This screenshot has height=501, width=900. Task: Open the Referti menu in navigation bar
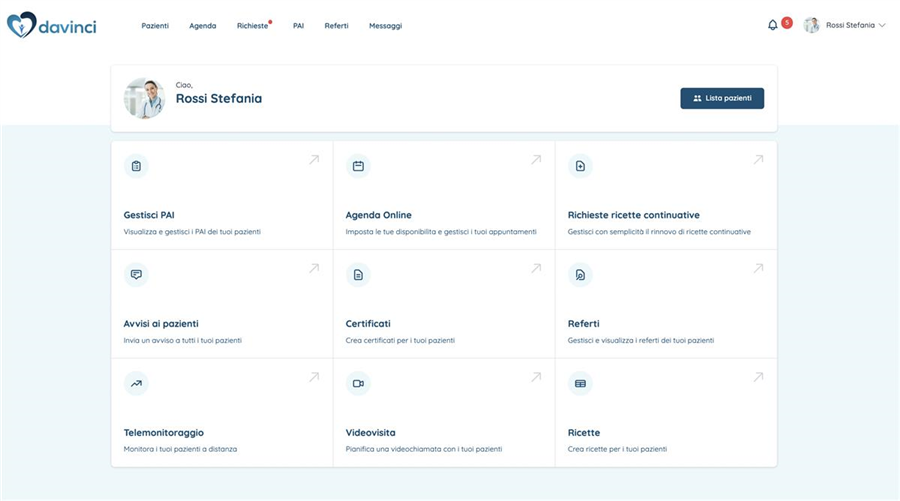coord(336,26)
